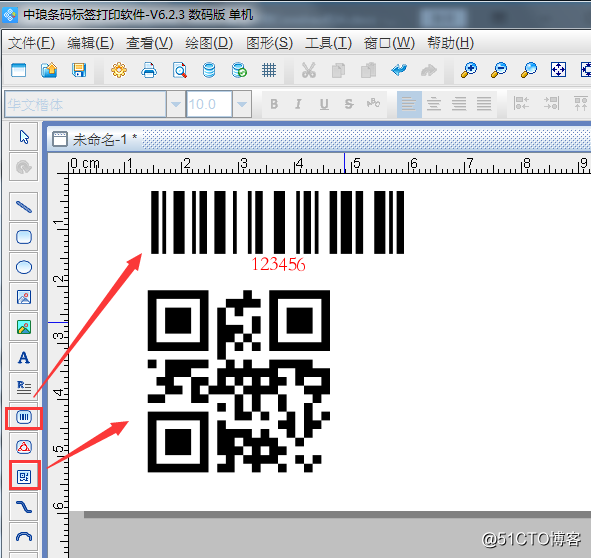
Task: Click the character spacing icon
Action: 374,103
